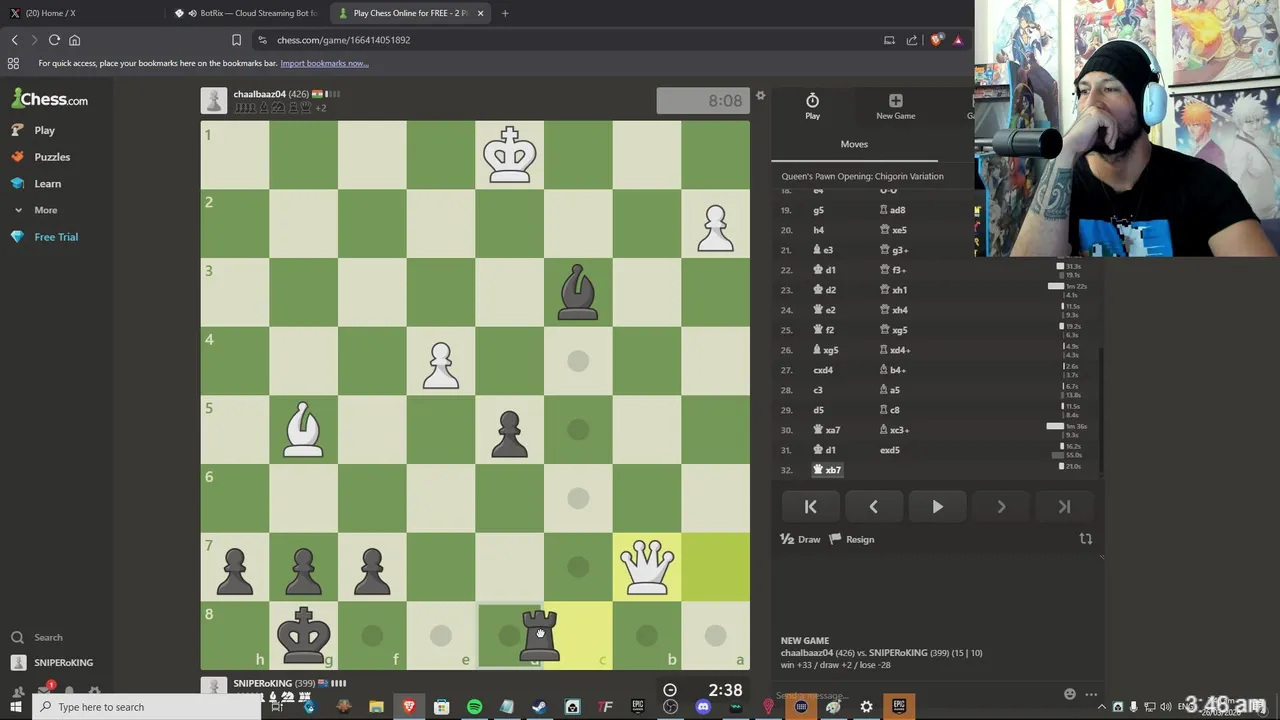The height and width of the screenshot is (720, 1280).
Task: Open board settings gear beside the clock
Action: coord(760,96)
